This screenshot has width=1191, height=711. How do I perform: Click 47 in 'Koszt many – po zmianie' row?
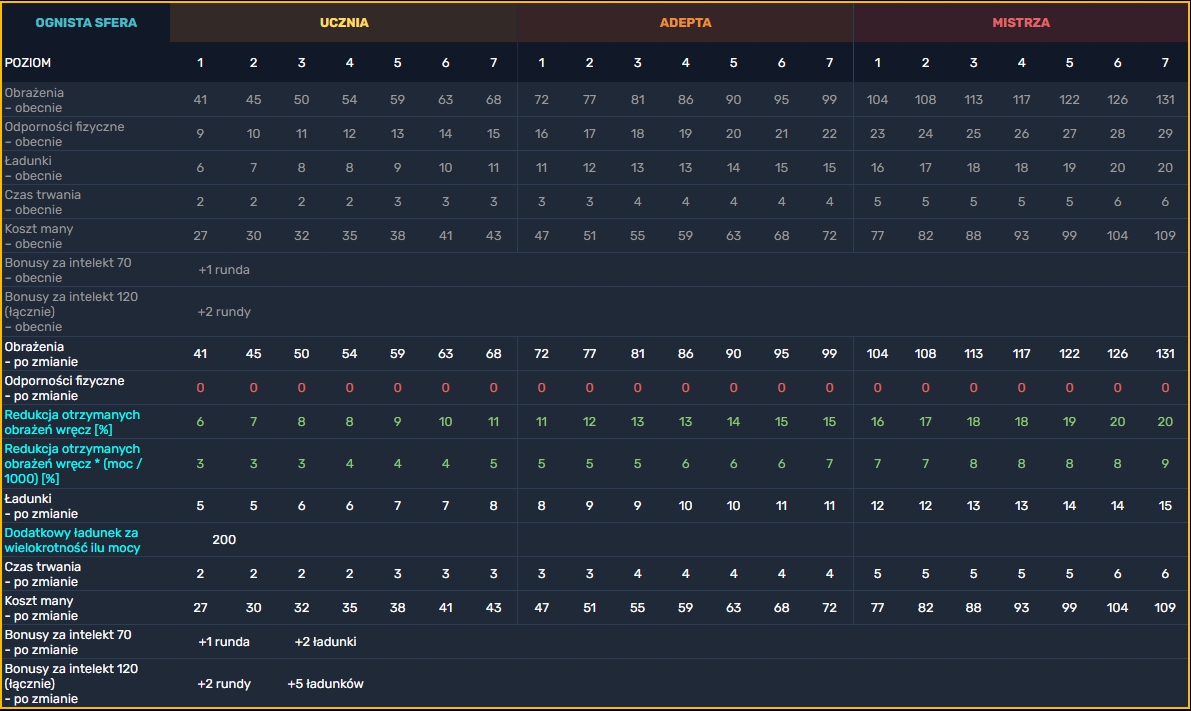[541, 608]
